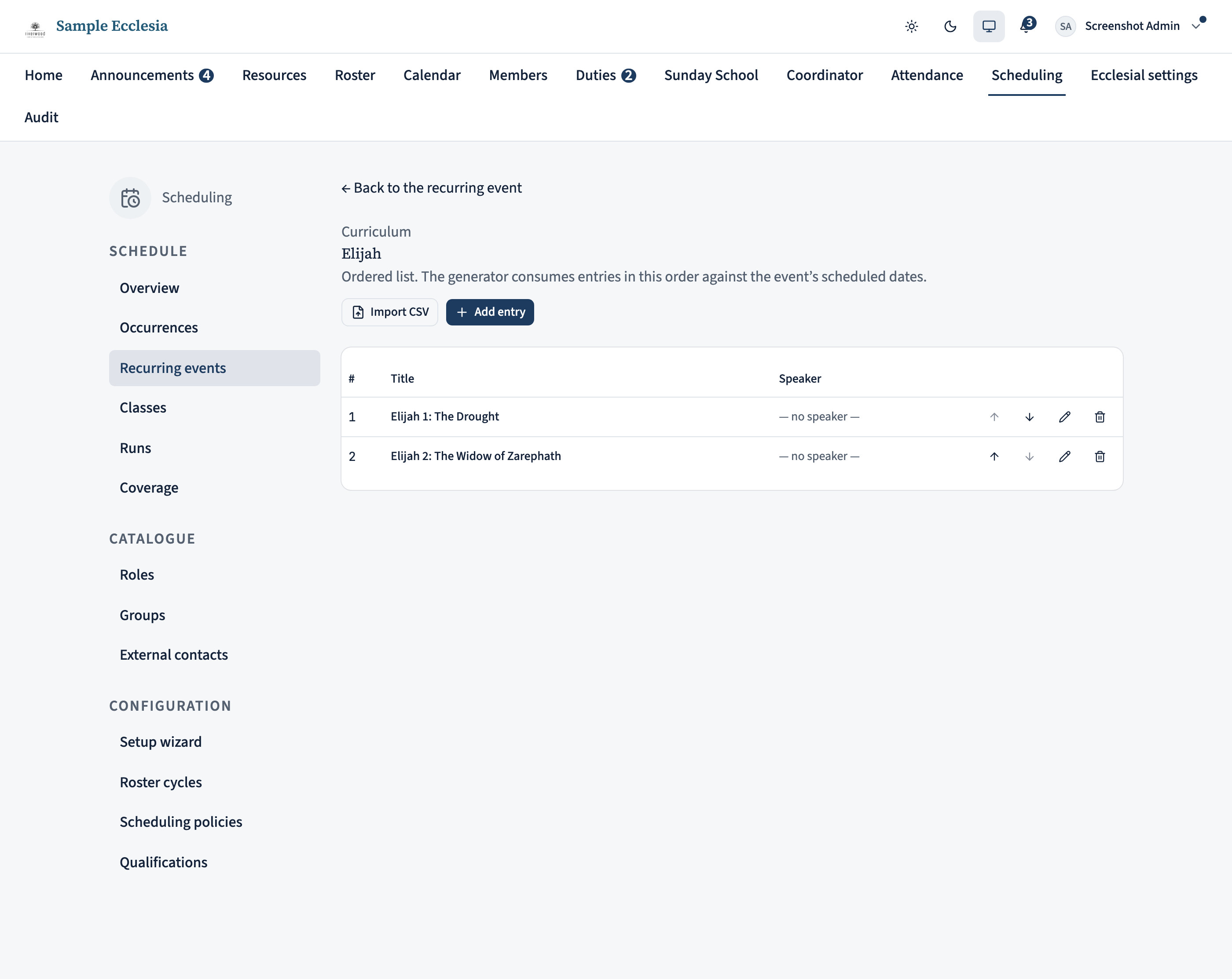The image size is (1232, 979).
Task: Open Classes in the sidebar
Action: tap(214, 408)
